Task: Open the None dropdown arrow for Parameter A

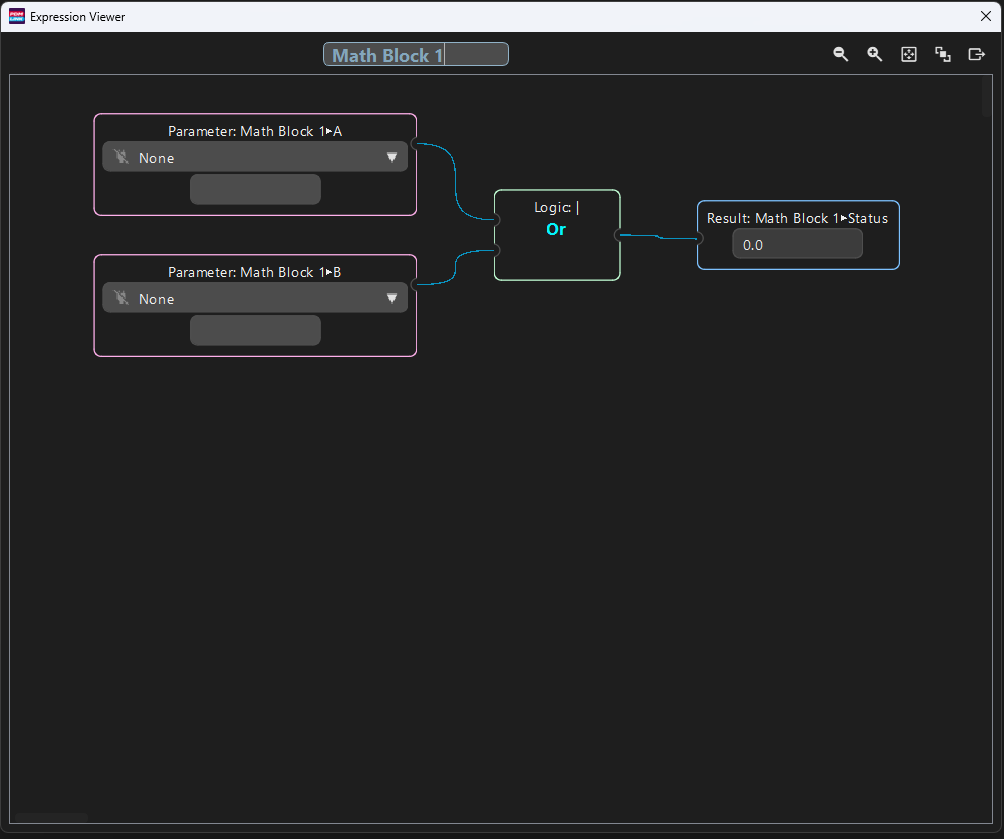Action: pos(392,157)
